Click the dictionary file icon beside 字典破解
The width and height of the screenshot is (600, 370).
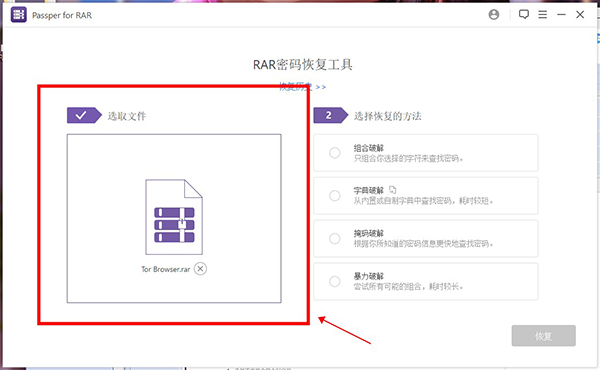tap(393, 190)
